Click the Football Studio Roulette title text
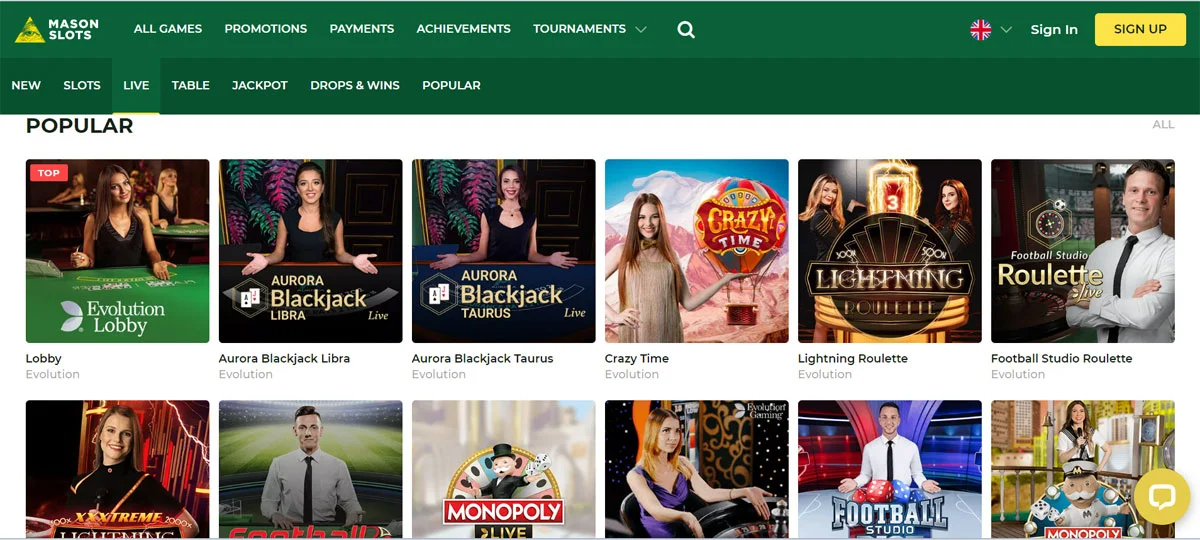The width and height of the screenshot is (1200, 540). (x=1062, y=358)
